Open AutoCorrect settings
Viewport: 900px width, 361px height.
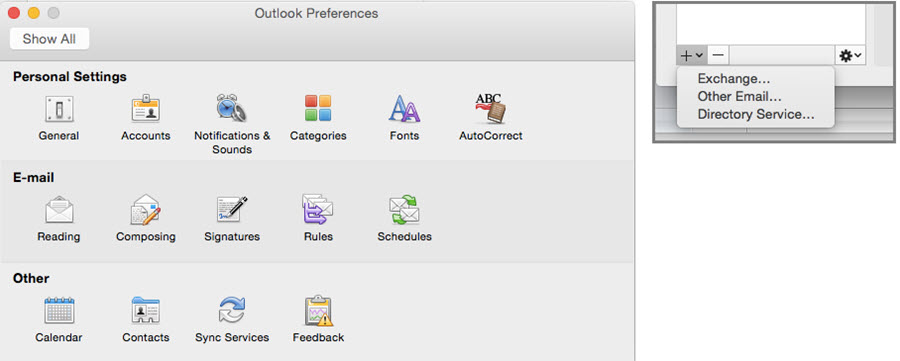[490, 108]
